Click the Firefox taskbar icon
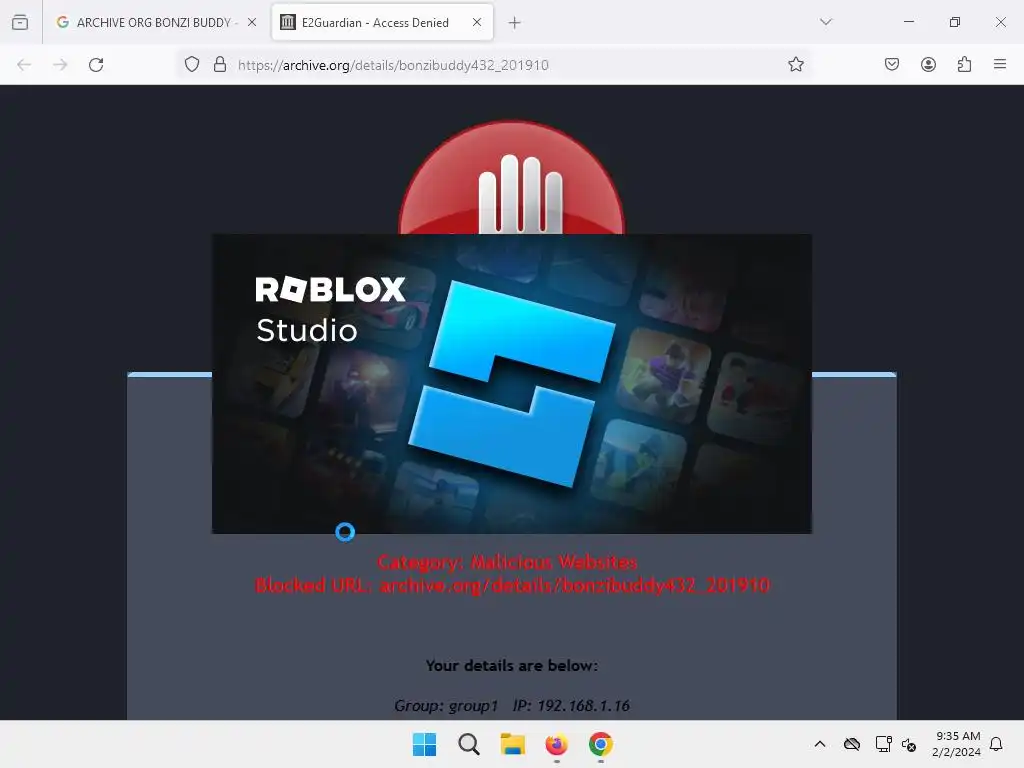The height and width of the screenshot is (768, 1024). pyautogui.click(x=556, y=744)
